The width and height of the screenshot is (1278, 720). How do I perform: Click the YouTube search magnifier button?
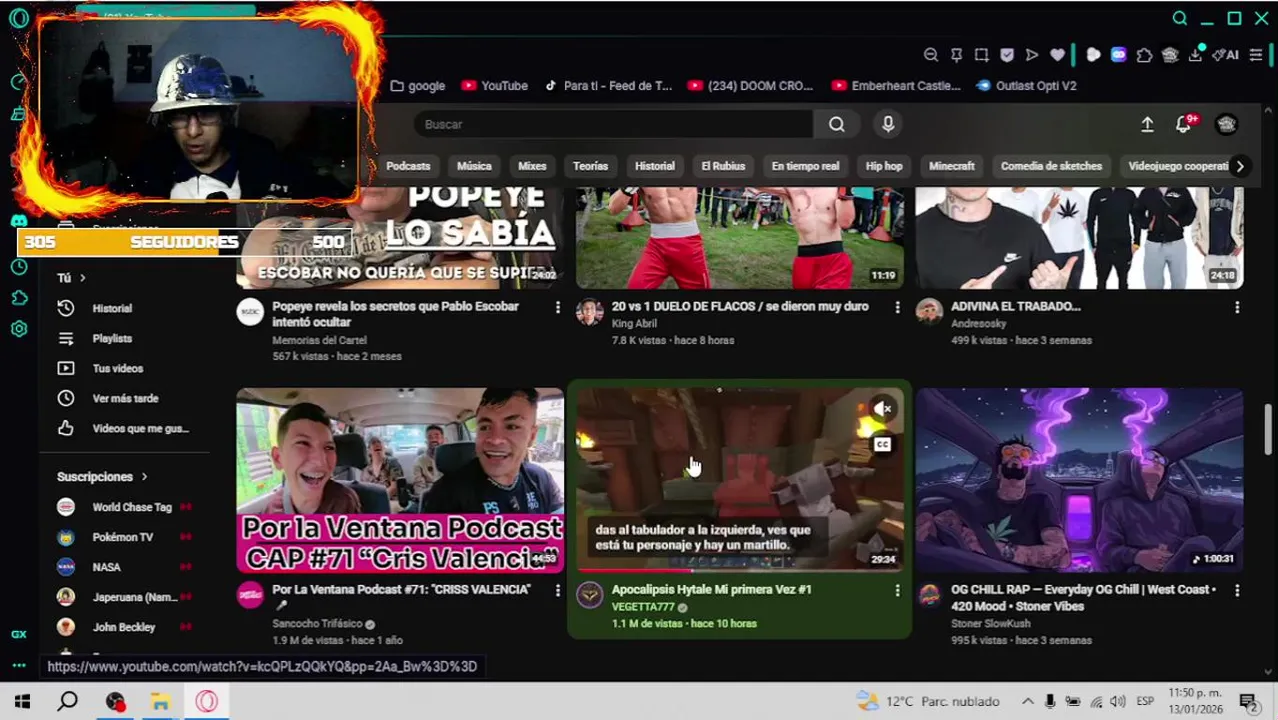coord(836,124)
